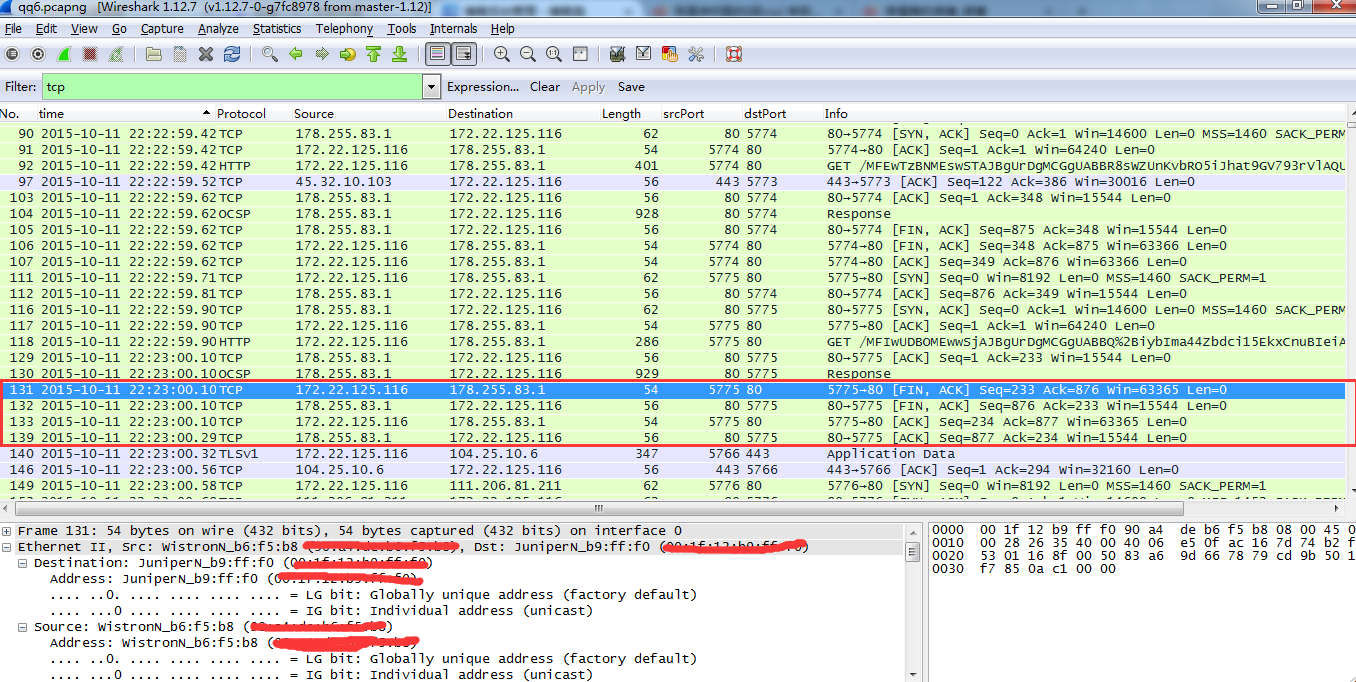Screen dimensions: 1356x682
Task: Open help lifebuoy icon
Action: click(733, 54)
